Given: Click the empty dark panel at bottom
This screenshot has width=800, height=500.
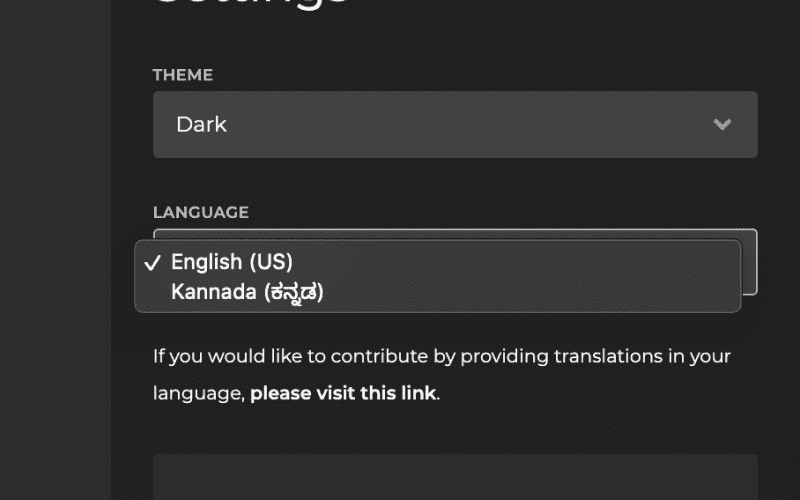Looking at the screenshot, I should click(455, 478).
